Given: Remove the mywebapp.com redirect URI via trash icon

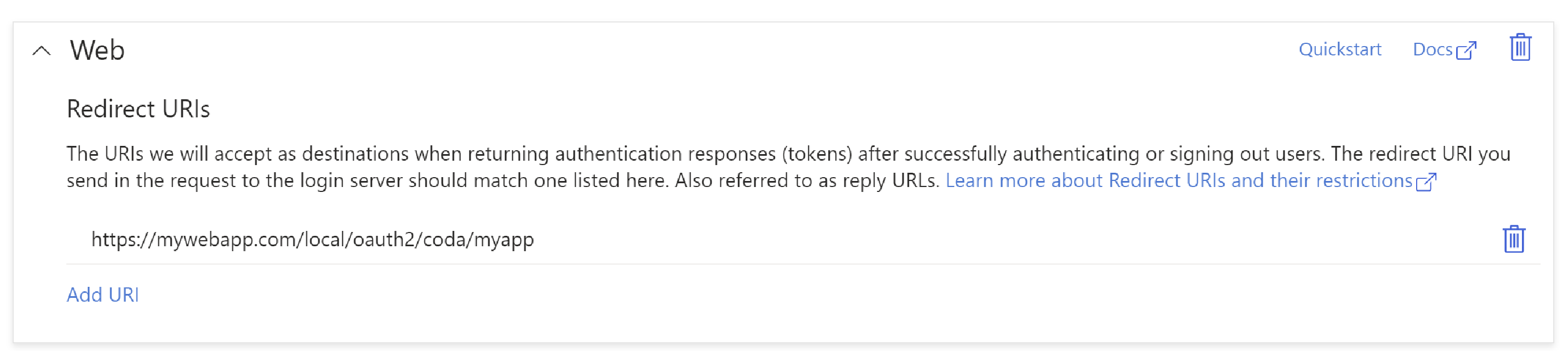Looking at the screenshot, I should point(1513,239).
